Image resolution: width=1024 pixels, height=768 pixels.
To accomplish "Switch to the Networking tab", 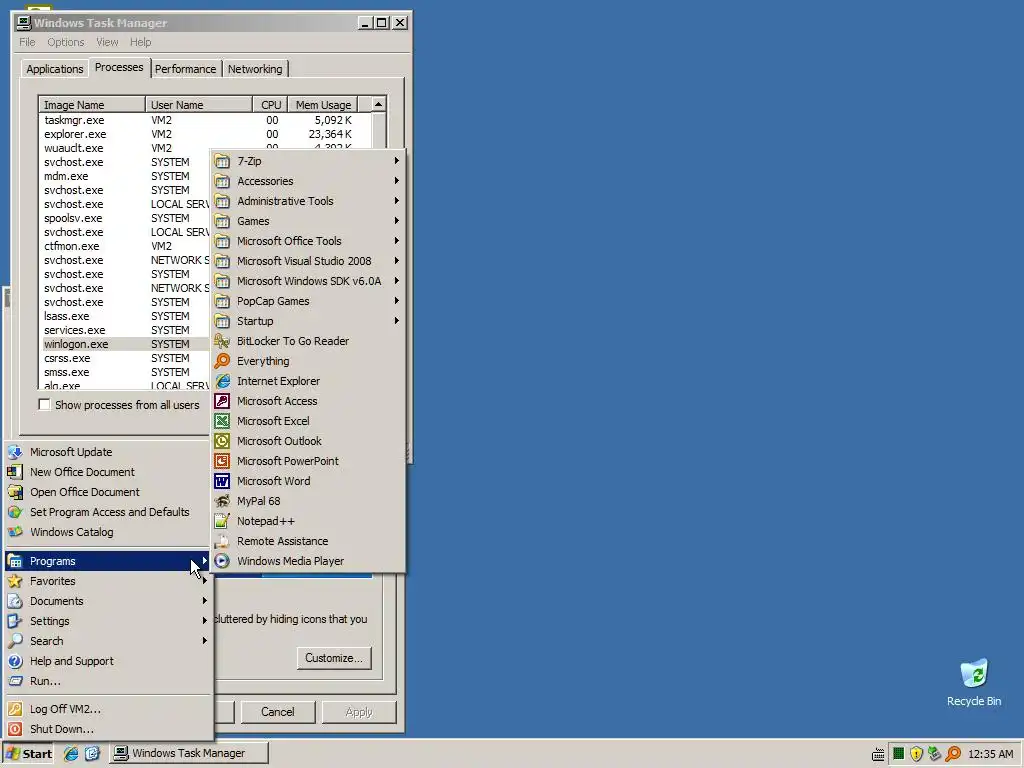I will pyautogui.click(x=255, y=69).
